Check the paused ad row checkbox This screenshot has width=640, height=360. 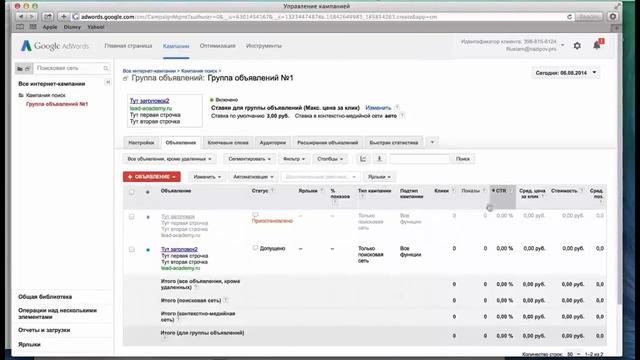tap(131, 217)
